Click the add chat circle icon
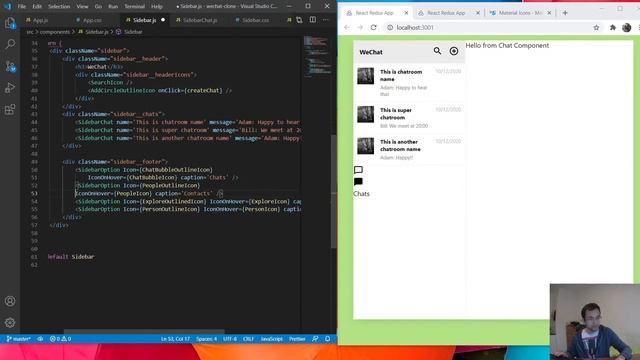 pos(453,51)
